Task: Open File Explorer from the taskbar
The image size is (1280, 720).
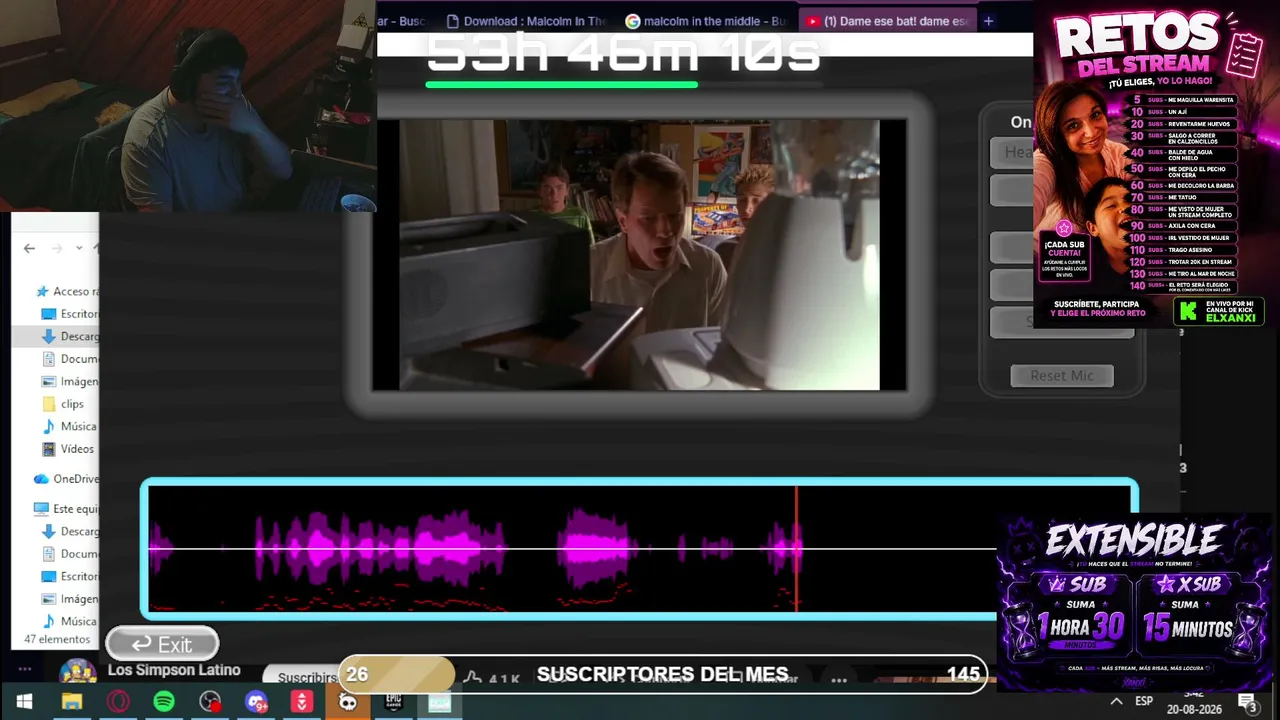Action: coord(71,702)
